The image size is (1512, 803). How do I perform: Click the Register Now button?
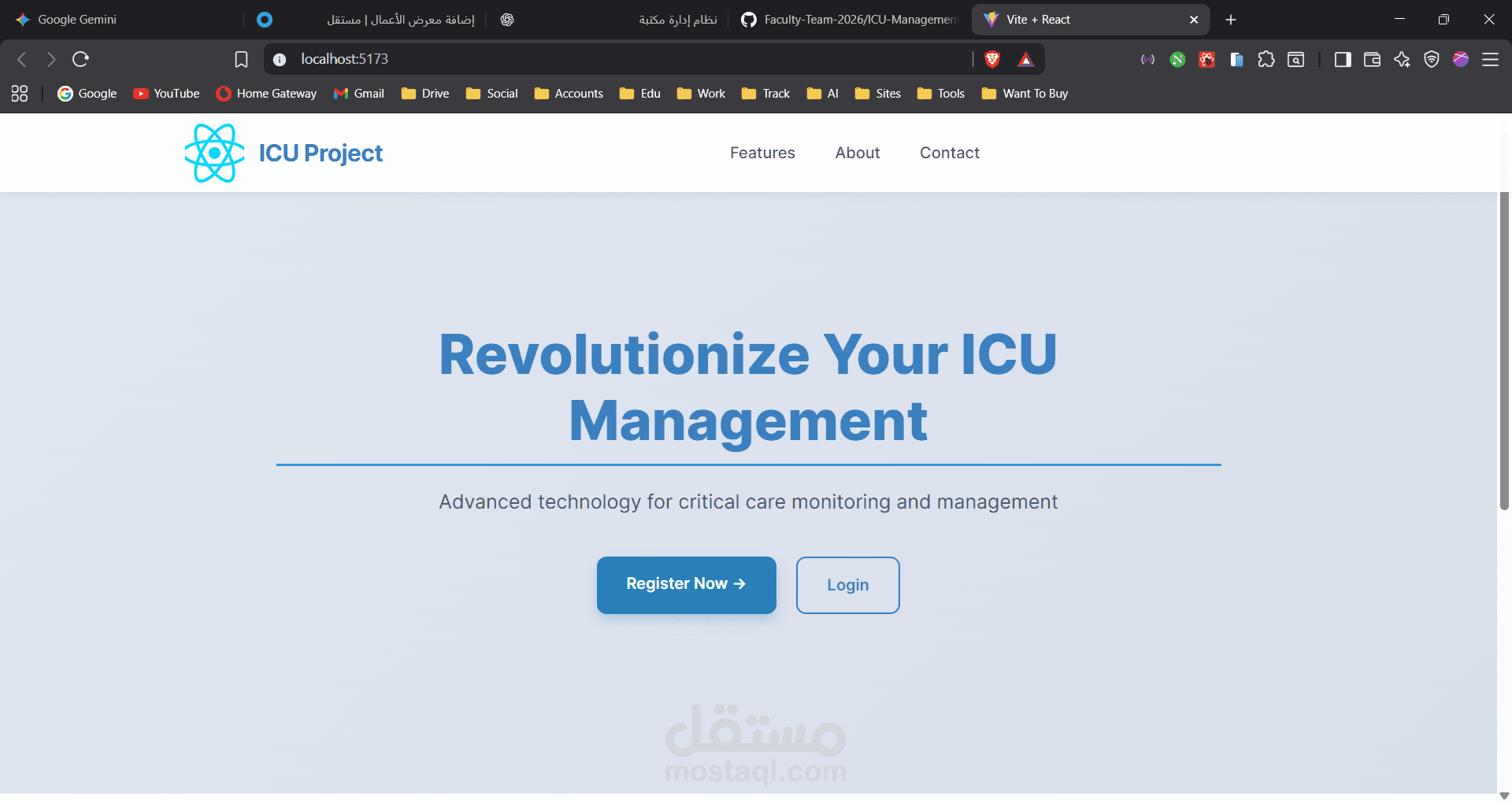[x=686, y=585]
